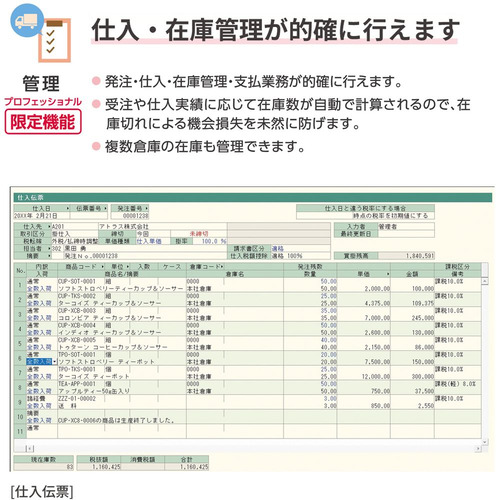Screen dimensions: 500x500
Task: Open the 単価 column lookup arrow
Action: [388, 274]
